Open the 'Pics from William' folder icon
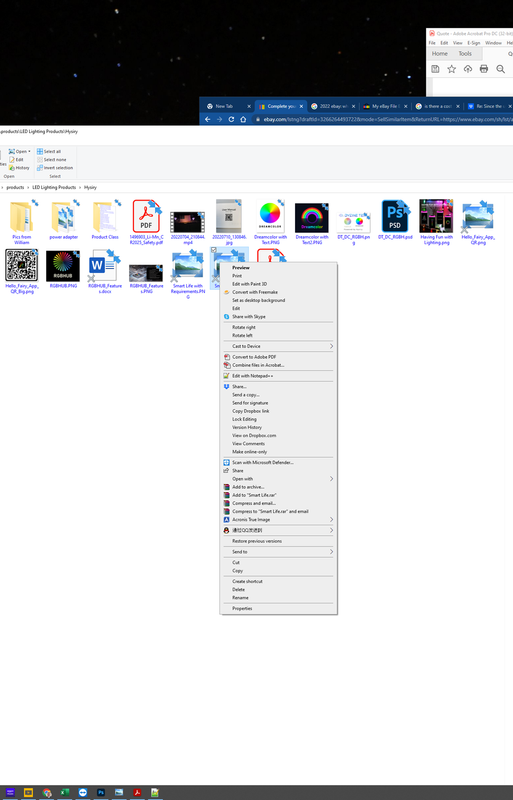Viewport: 513px width, 800px height. 21,217
